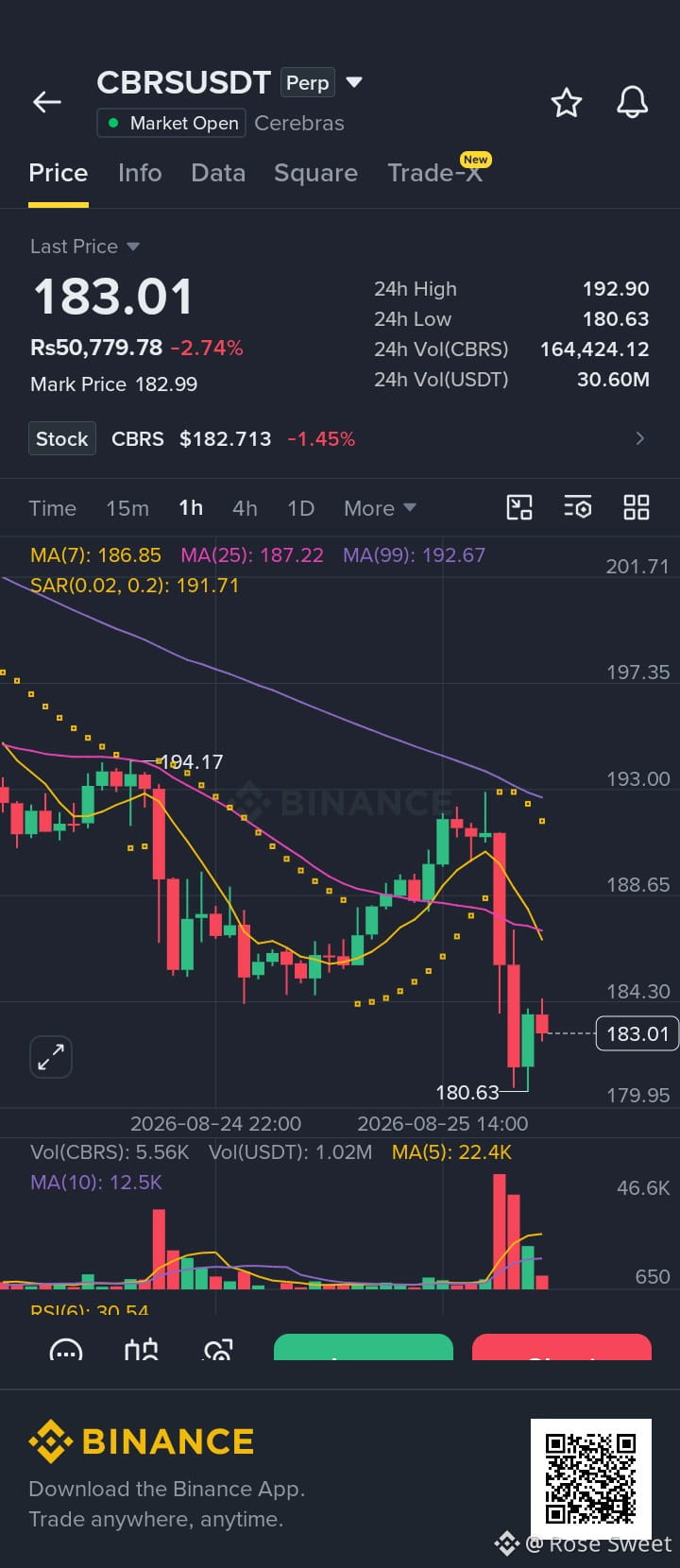
Task: Select the Time chart interval
Action: pyautogui.click(x=53, y=508)
